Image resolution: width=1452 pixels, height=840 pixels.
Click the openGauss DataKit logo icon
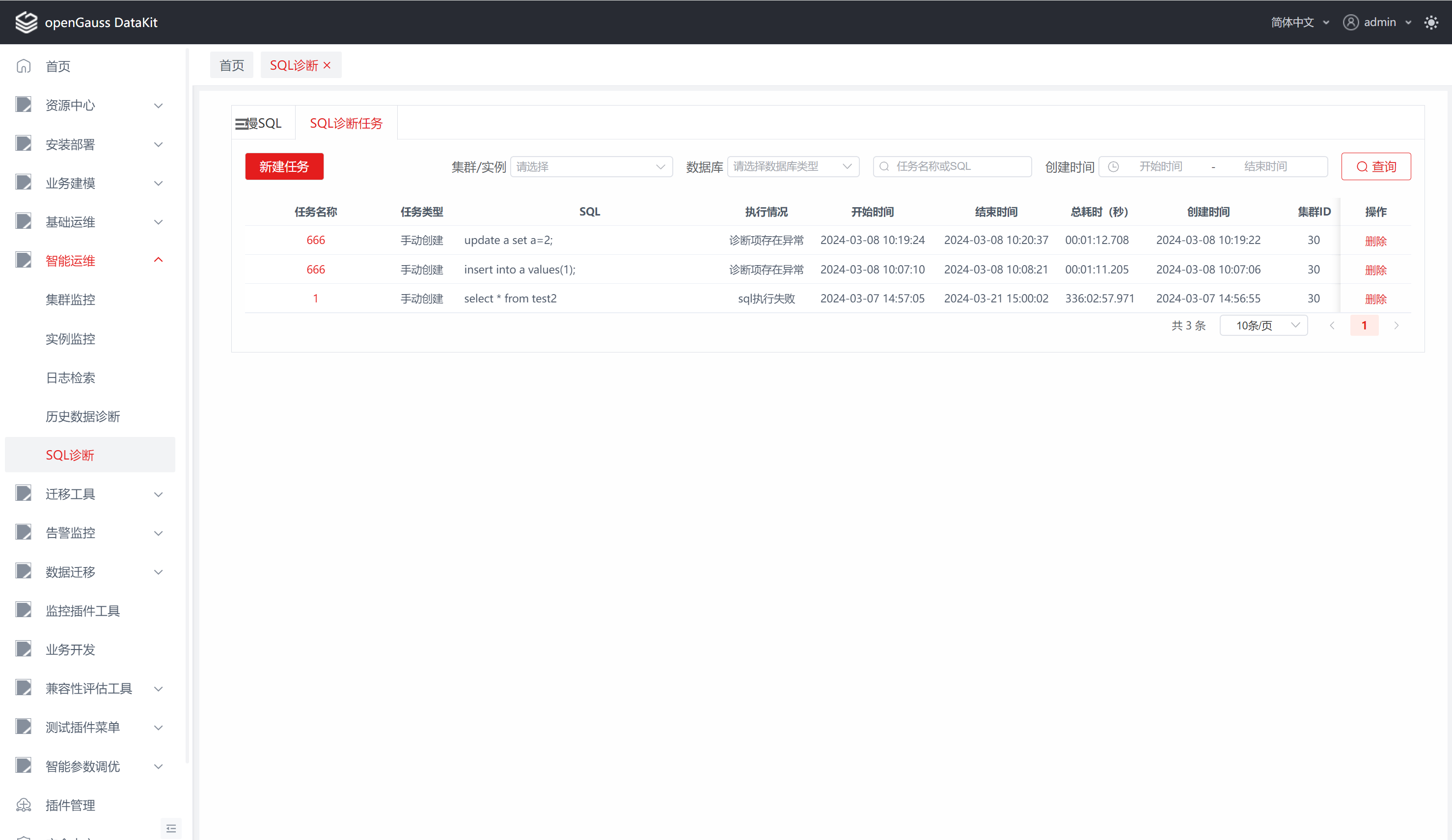pyautogui.click(x=26, y=23)
